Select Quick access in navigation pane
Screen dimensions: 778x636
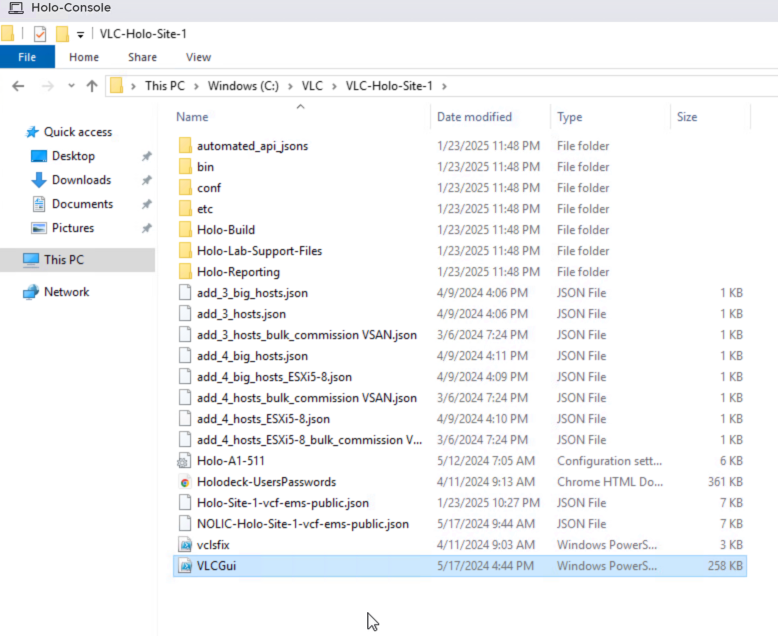tap(78, 132)
